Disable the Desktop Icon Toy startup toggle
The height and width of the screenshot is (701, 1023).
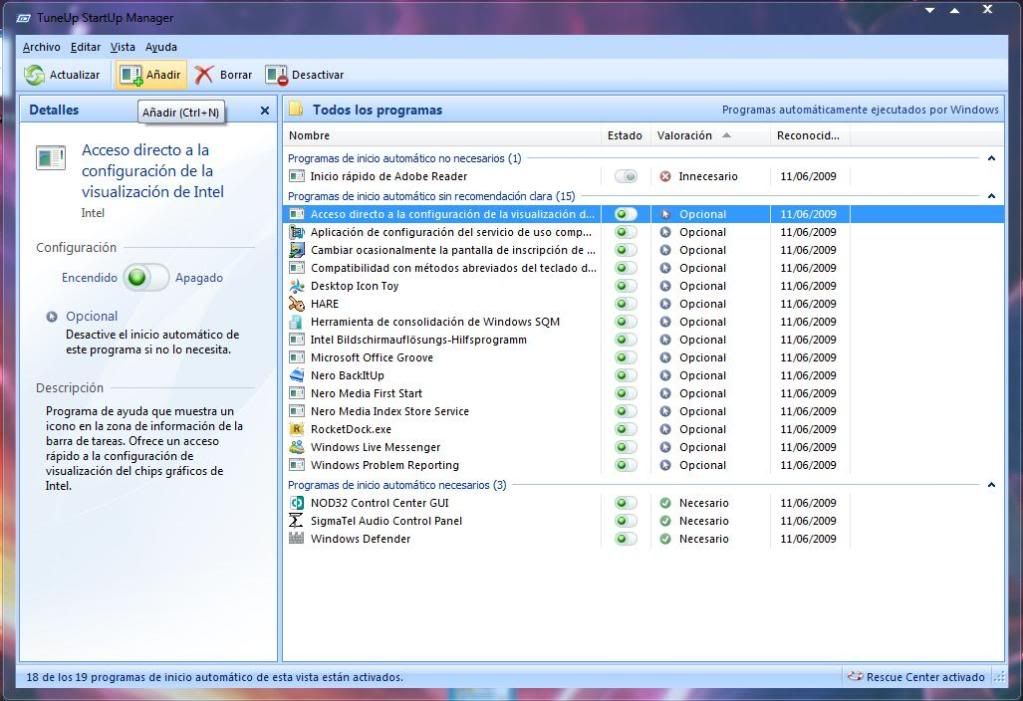tap(626, 286)
